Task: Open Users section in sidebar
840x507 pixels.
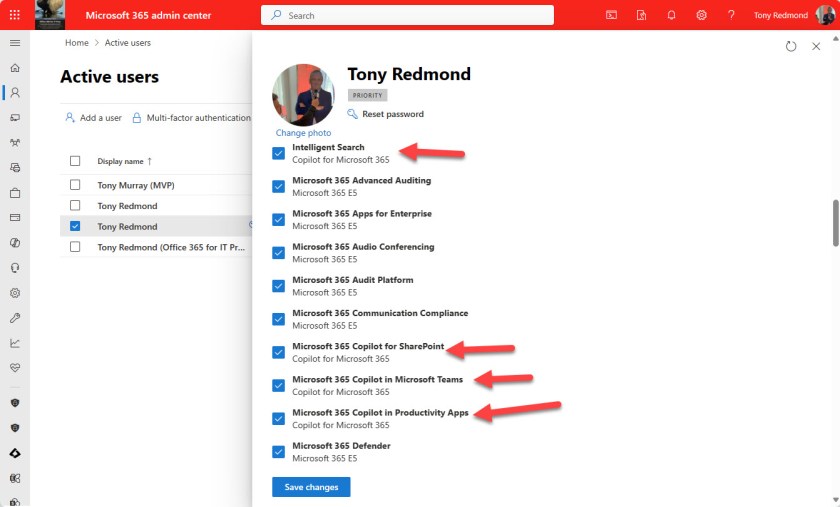Action: [x=15, y=93]
